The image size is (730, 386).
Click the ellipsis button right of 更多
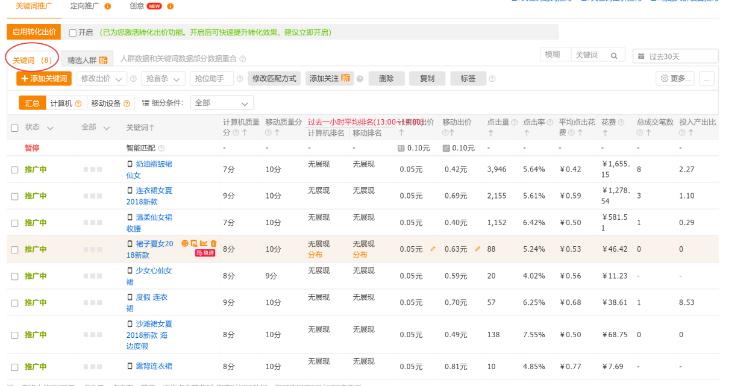(x=707, y=78)
